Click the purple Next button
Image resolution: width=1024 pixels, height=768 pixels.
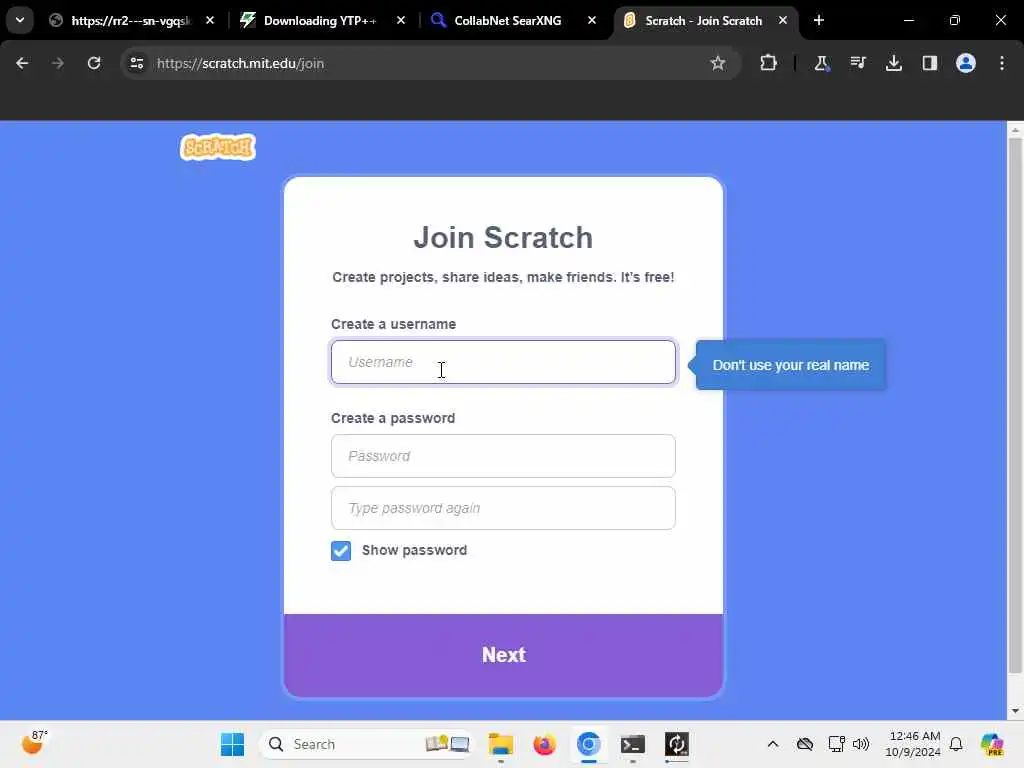pyautogui.click(x=504, y=655)
